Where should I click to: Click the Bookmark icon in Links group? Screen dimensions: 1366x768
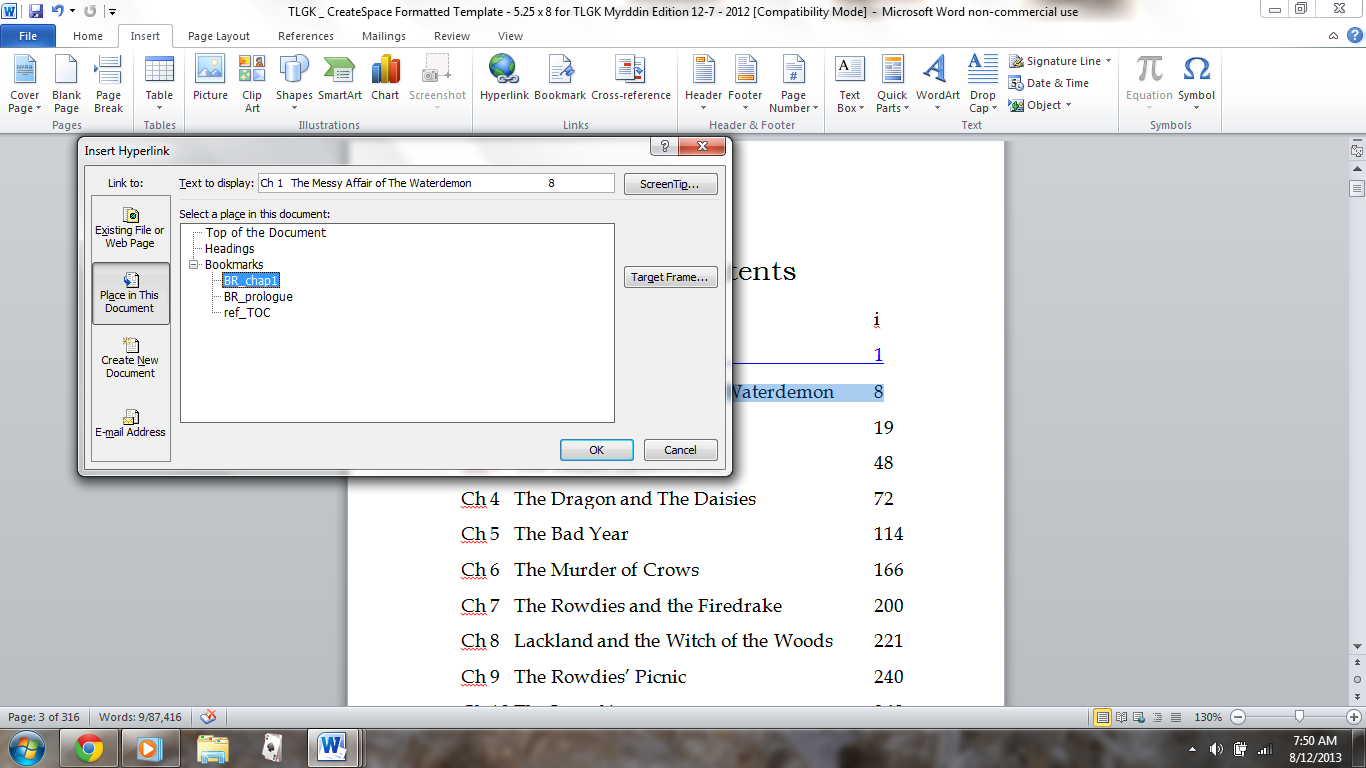tap(560, 79)
